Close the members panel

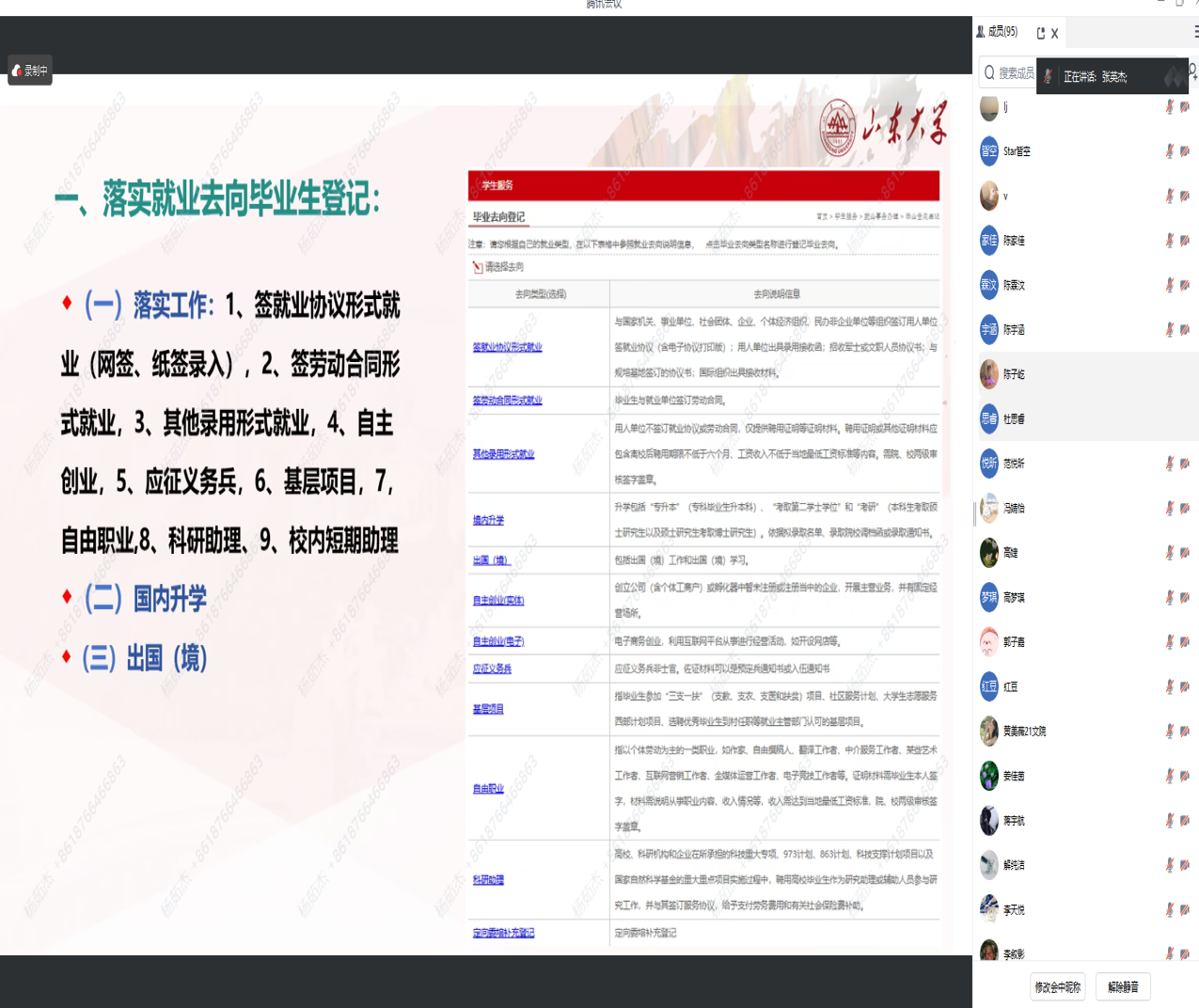1054,33
